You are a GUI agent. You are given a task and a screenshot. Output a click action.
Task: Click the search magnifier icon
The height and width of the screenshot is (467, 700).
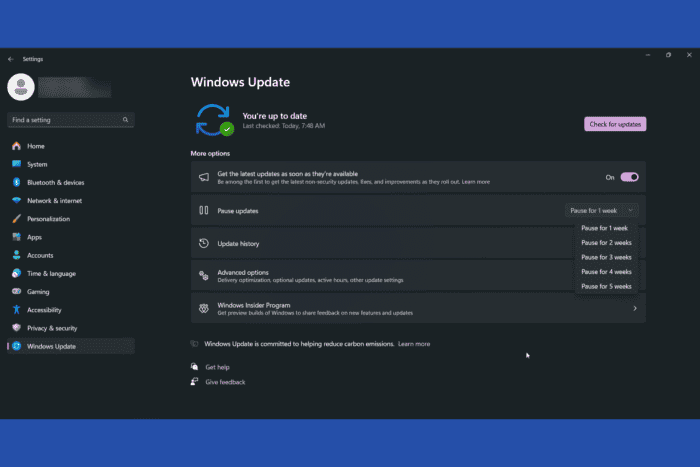pyautogui.click(x=125, y=120)
